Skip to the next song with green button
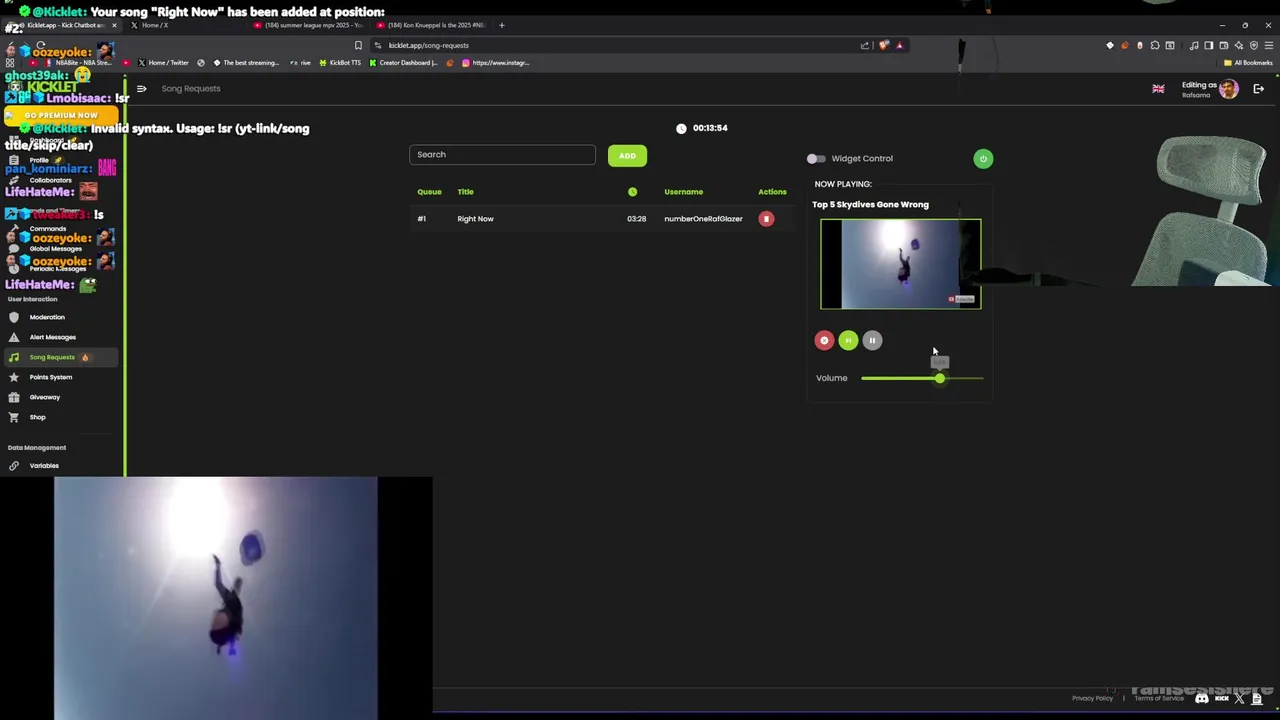This screenshot has height=720, width=1280. point(848,341)
